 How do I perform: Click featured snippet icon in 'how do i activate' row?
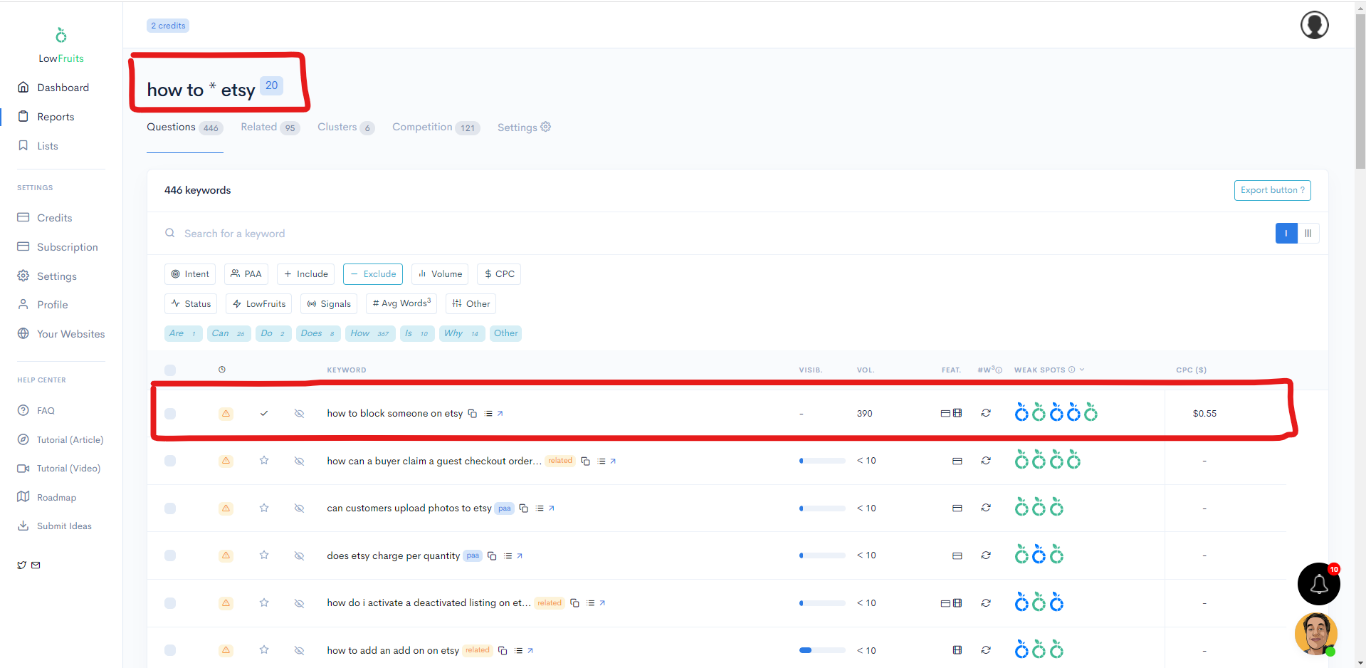tap(946, 603)
